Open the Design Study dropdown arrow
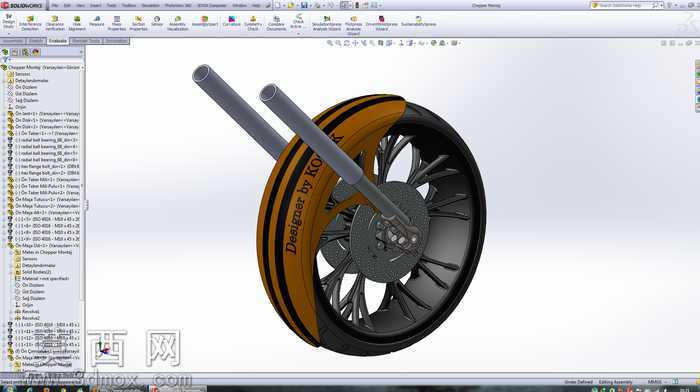700x392 pixels. click(8, 33)
